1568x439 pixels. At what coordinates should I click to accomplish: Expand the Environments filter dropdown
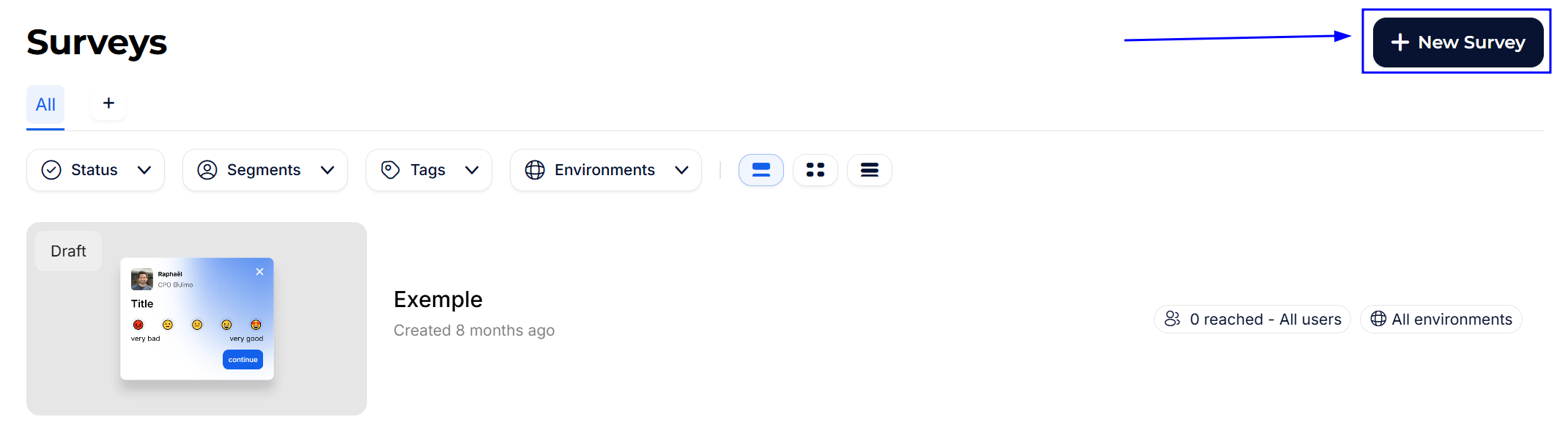point(605,170)
